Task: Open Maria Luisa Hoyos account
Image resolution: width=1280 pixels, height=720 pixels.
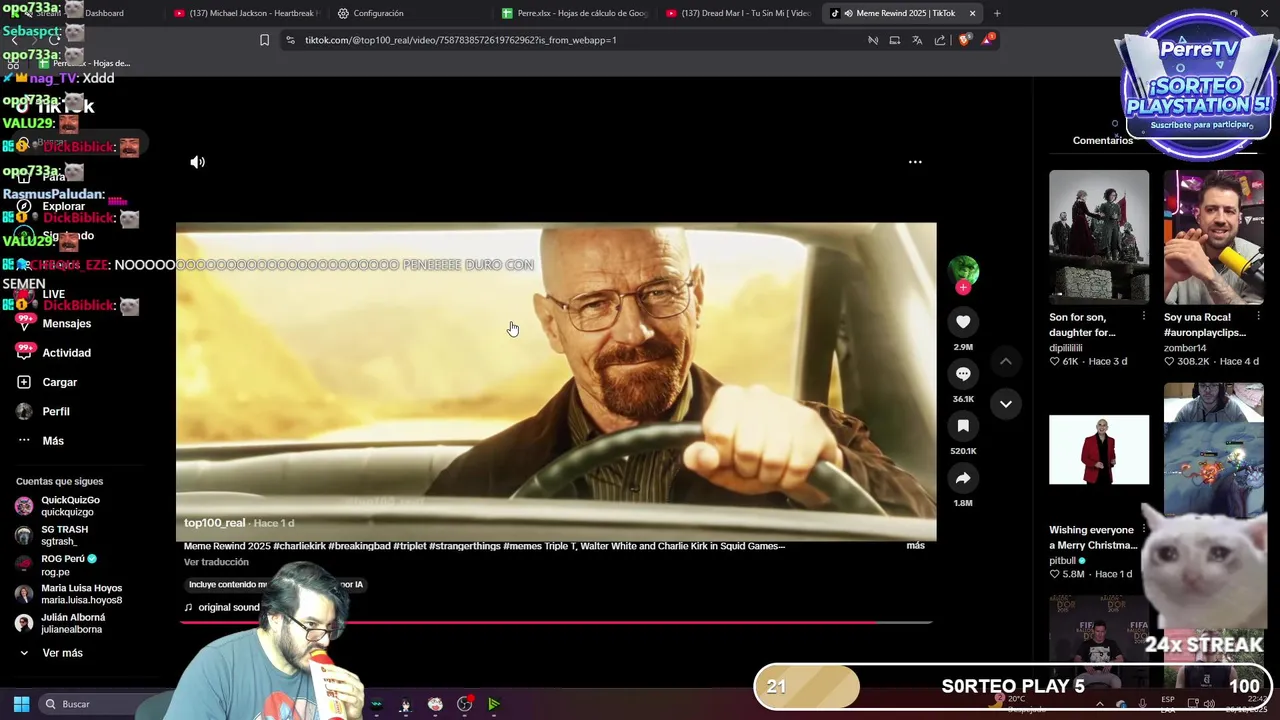Action: coord(81,594)
